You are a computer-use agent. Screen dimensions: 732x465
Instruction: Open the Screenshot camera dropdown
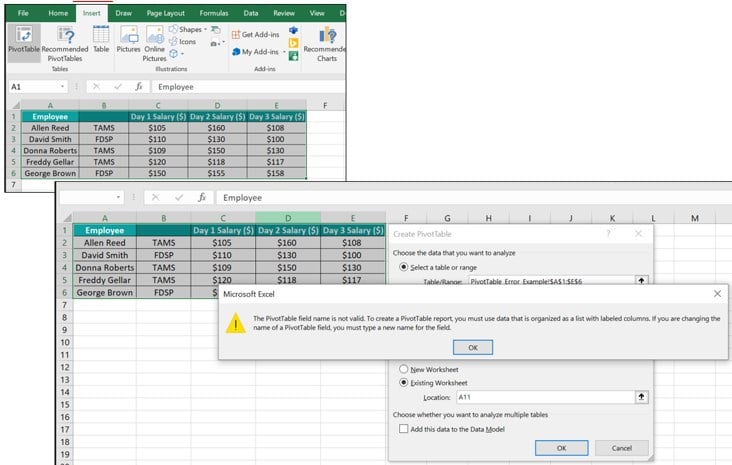[223, 42]
